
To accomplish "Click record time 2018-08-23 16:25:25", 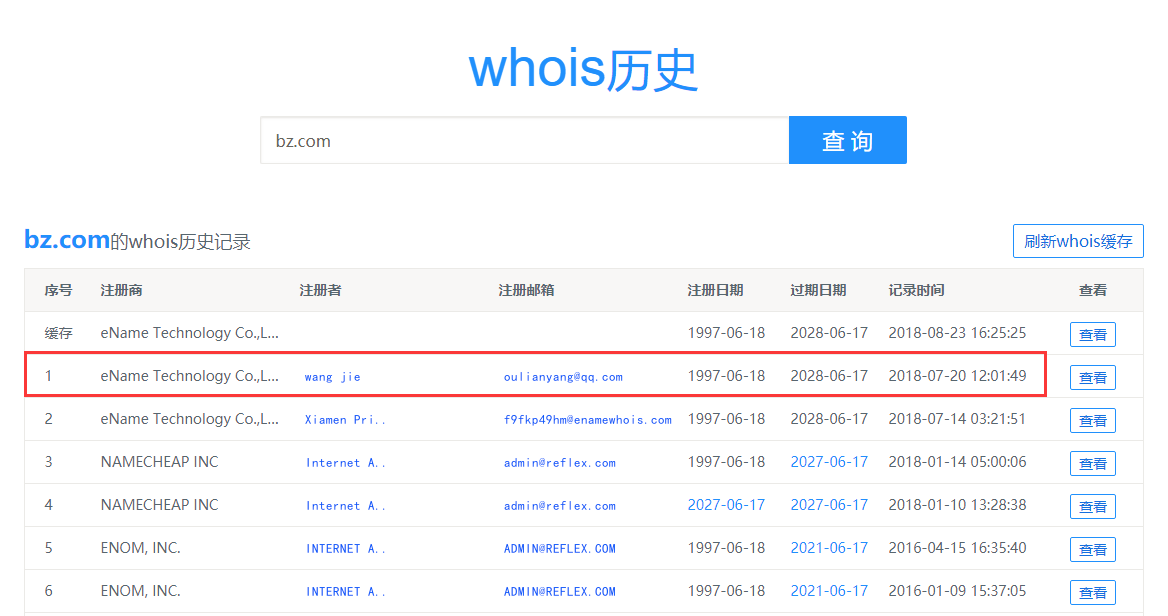I will point(957,333).
